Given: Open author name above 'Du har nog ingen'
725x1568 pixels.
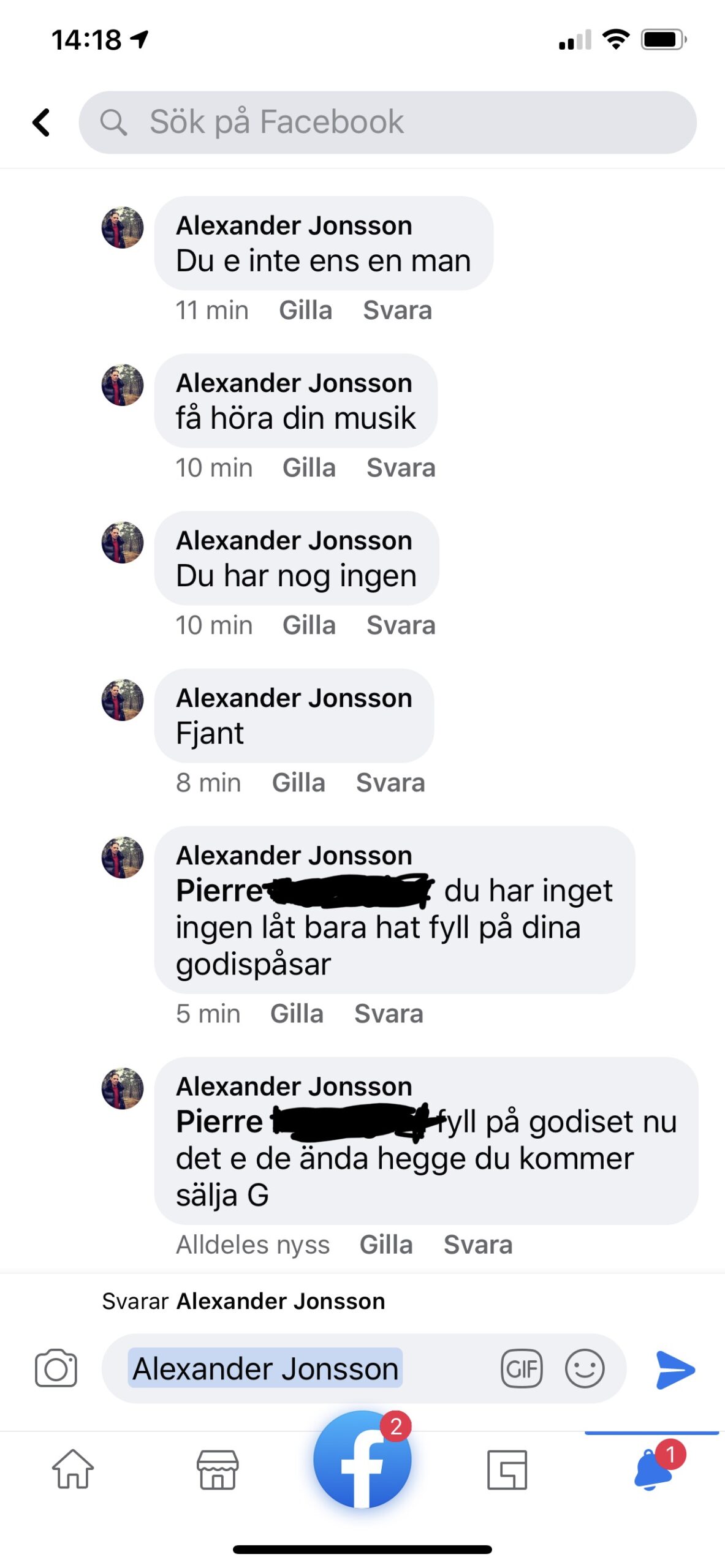Looking at the screenshot, I should click(x=294, y=540).
